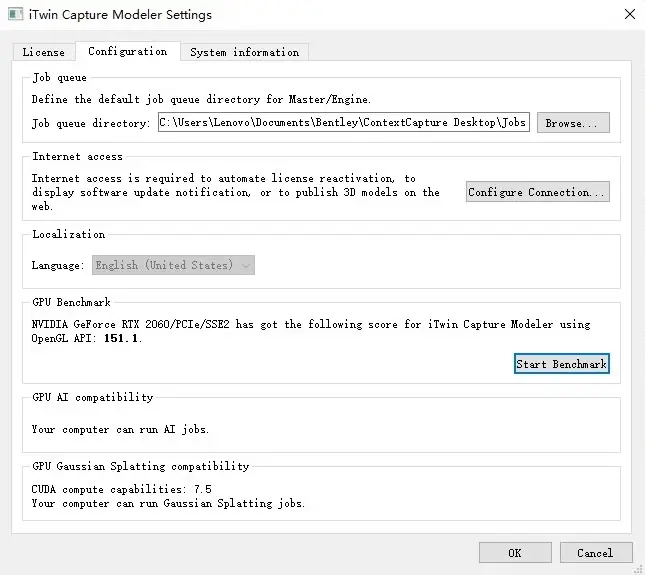Click the 'Localization' group title

click(x=68, y=234)
